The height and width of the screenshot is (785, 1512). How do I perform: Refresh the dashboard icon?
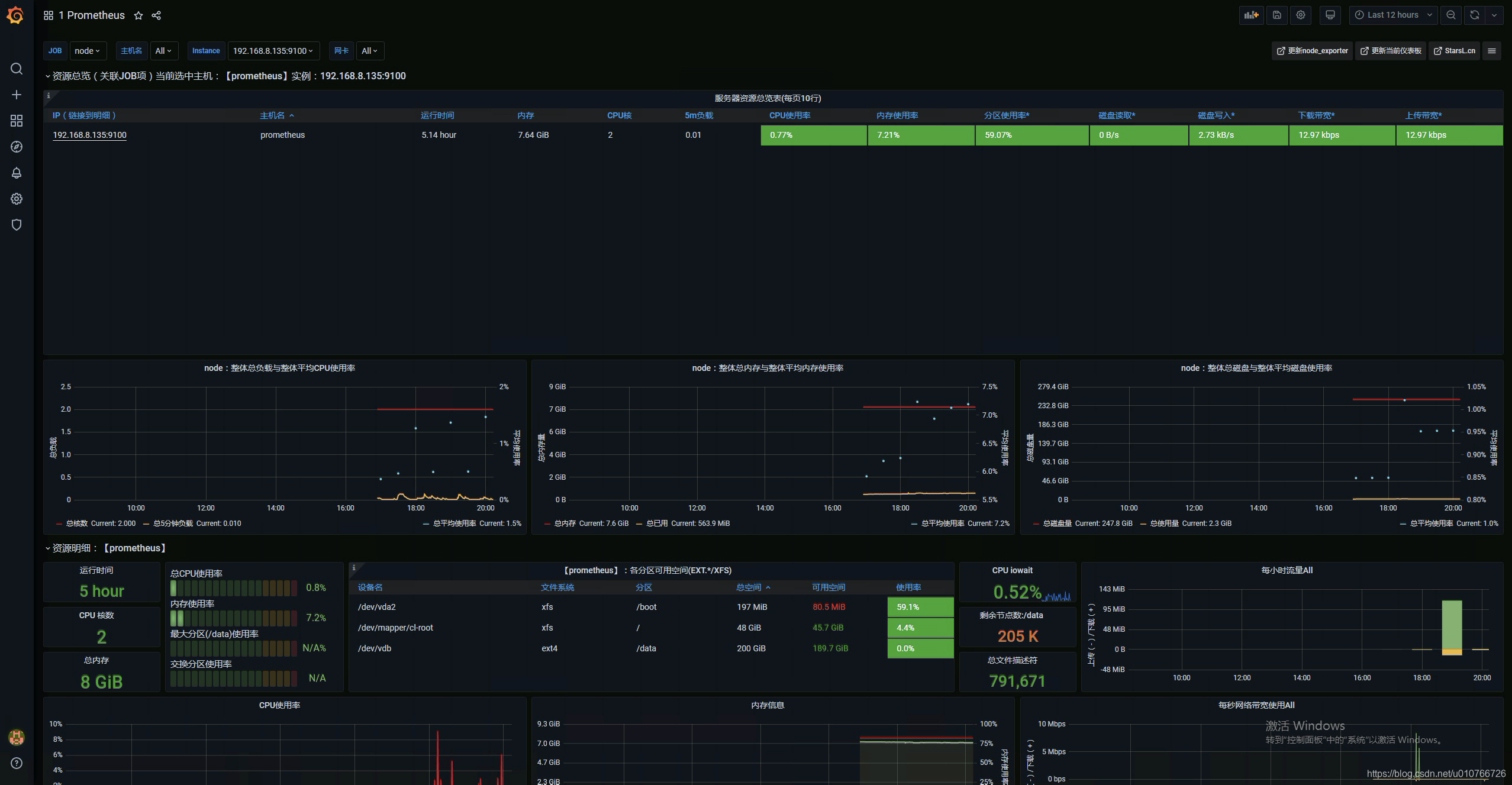(x=1475, y=15)
